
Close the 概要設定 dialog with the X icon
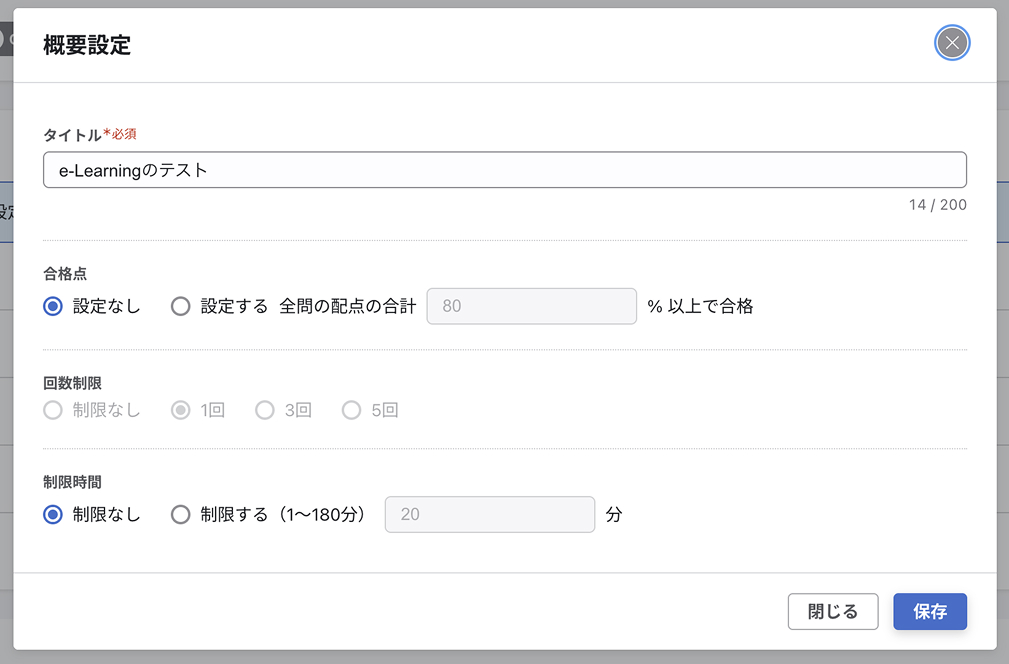click(x=951, y=42)
